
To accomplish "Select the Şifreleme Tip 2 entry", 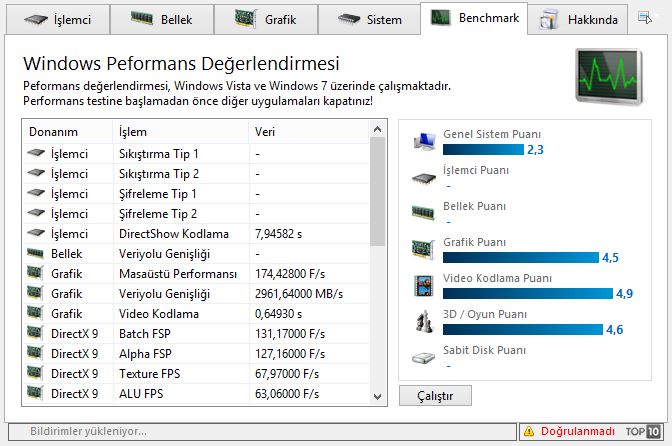I will [158, 214].
